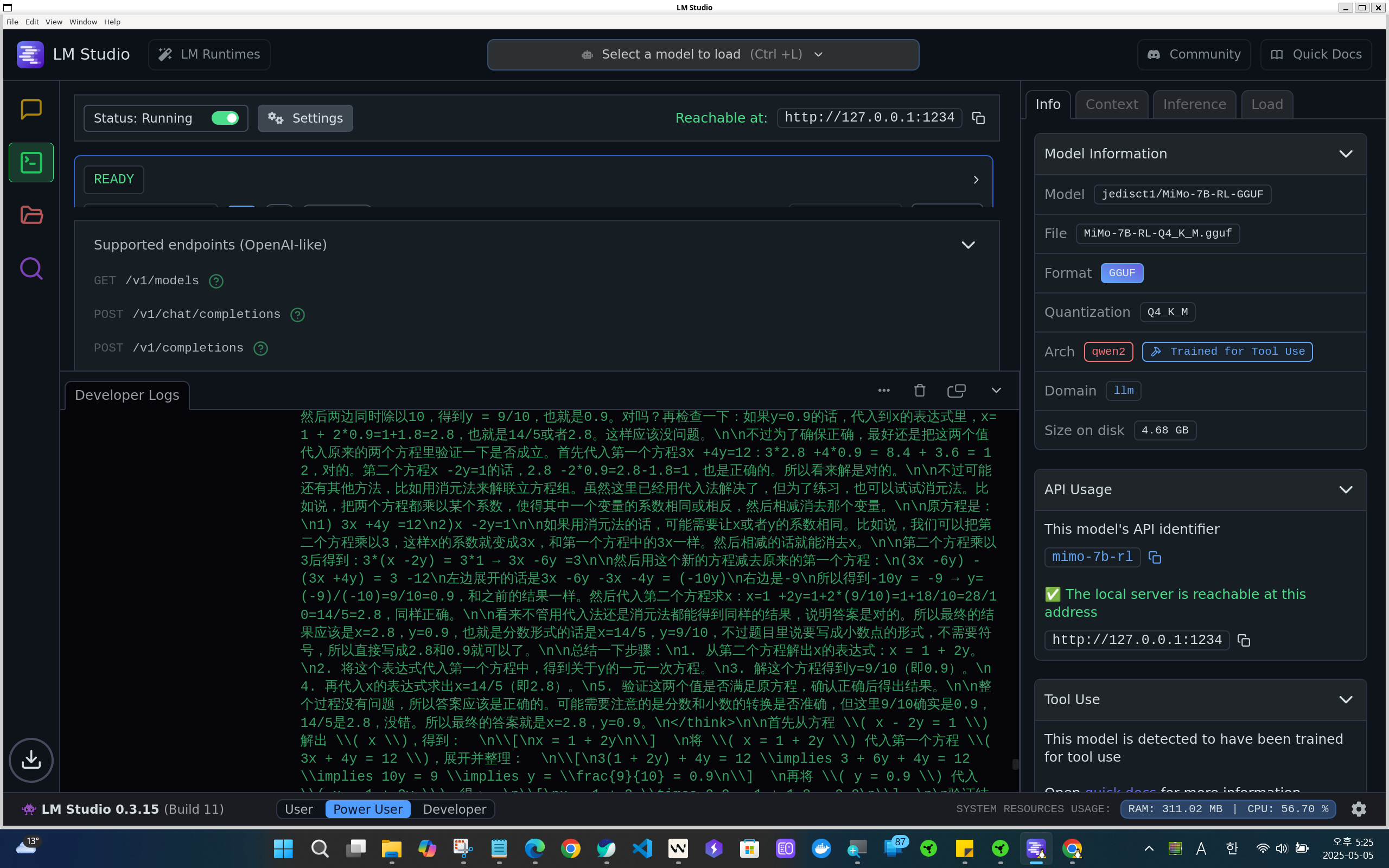Open the Downloads panel button
The width and height of the screenshot is (1389, 868).
coord(31,760)
